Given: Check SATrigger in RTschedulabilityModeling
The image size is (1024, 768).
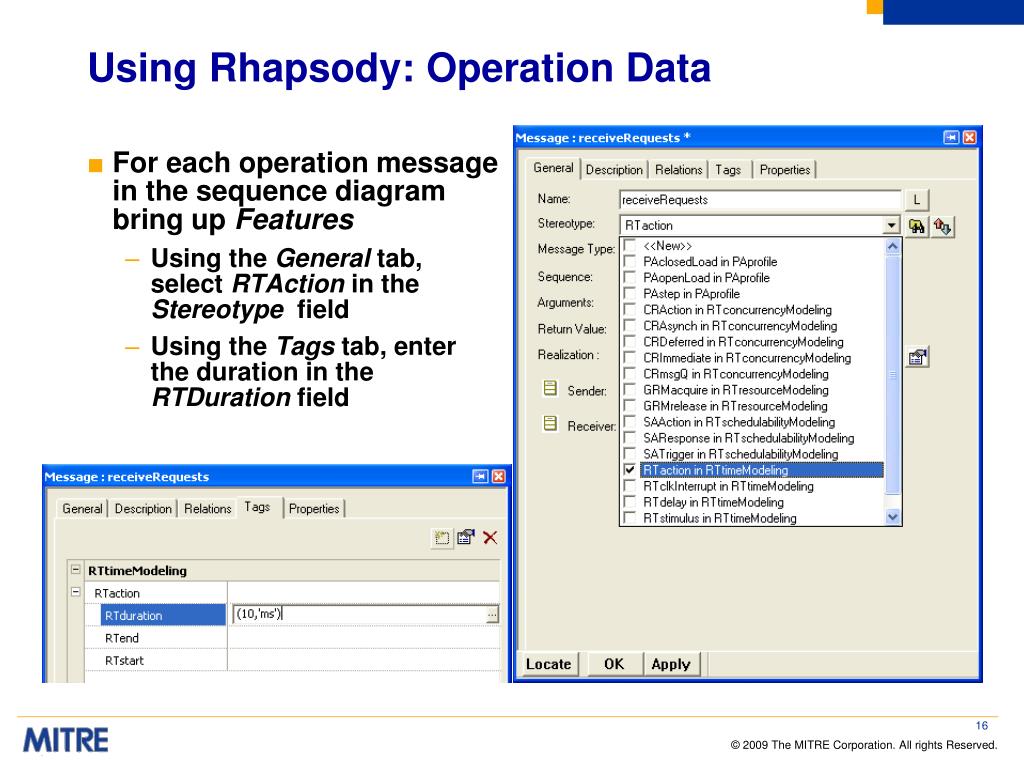Looking at the screenshot, I should [630, 454].
